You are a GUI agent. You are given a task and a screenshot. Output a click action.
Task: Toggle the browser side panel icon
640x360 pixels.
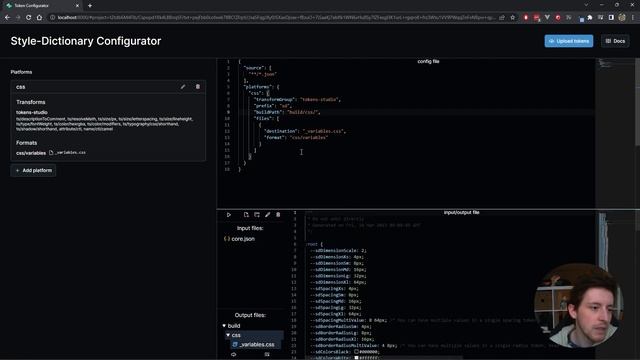(x=611, y=18)
